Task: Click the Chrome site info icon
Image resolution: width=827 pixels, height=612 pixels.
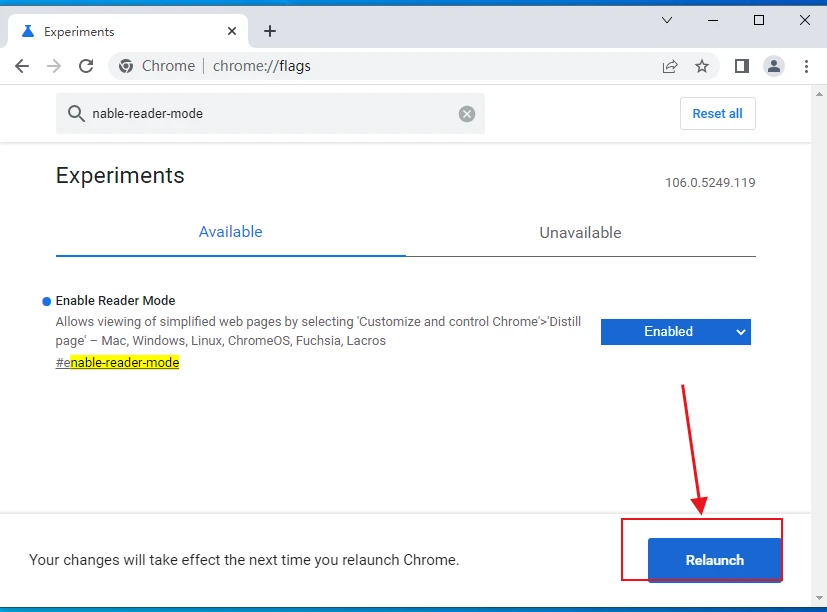Action: click(x=126, y=66)
